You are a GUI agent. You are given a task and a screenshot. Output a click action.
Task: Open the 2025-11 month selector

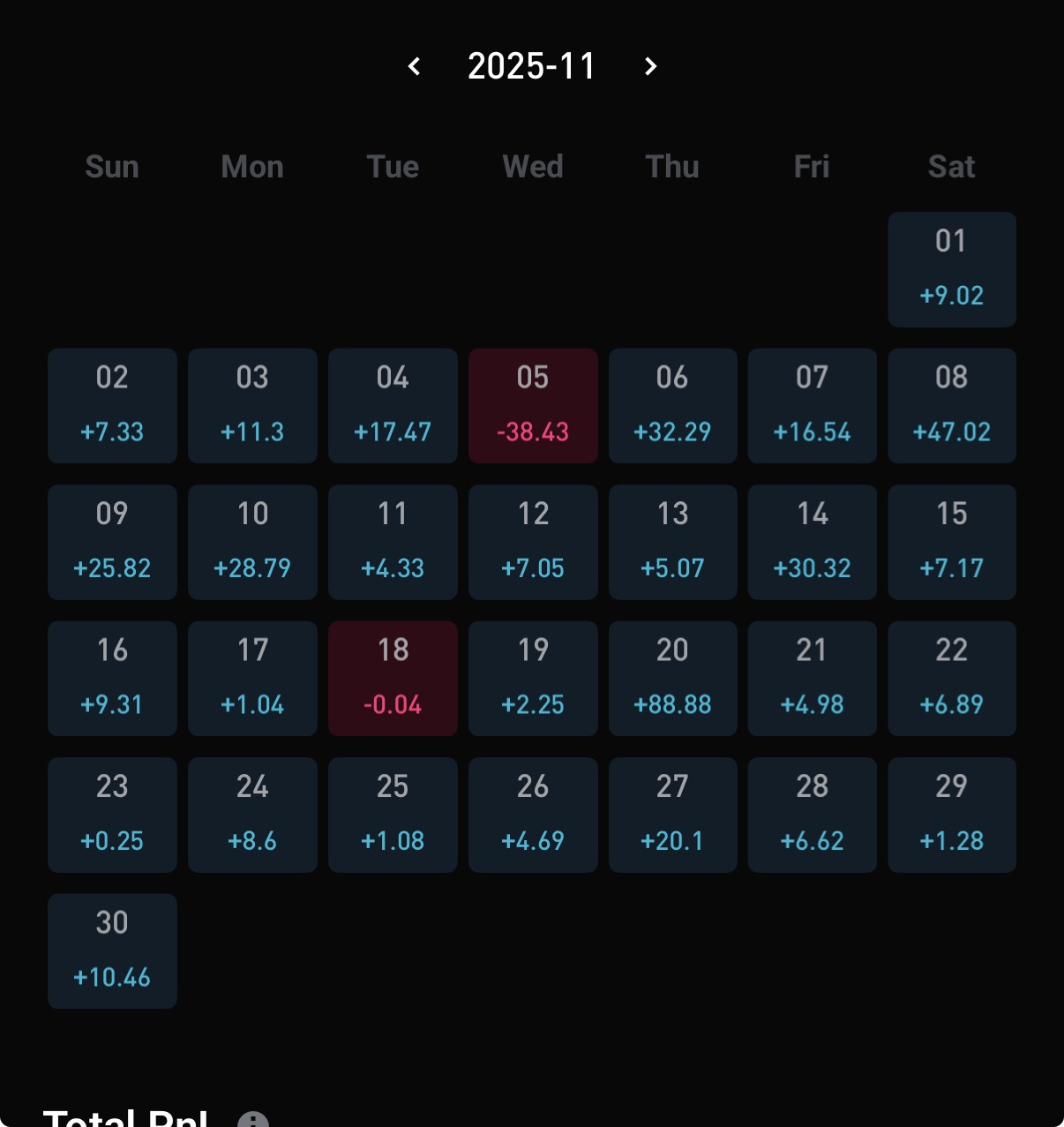(532, 66)
